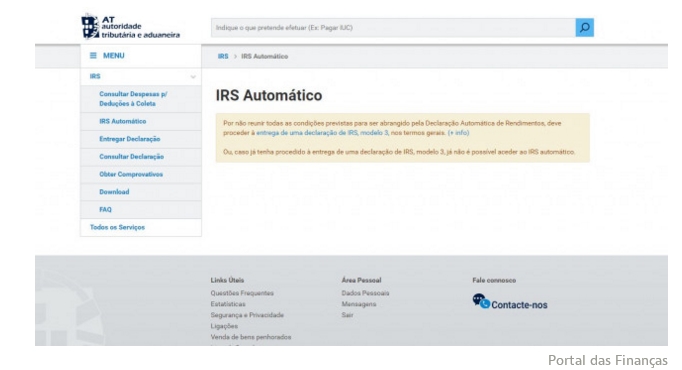The height and width of the screenshot is (370, 682).
Task: Click the Área Pessoal footer heading
Action: (x=361, y=280)
